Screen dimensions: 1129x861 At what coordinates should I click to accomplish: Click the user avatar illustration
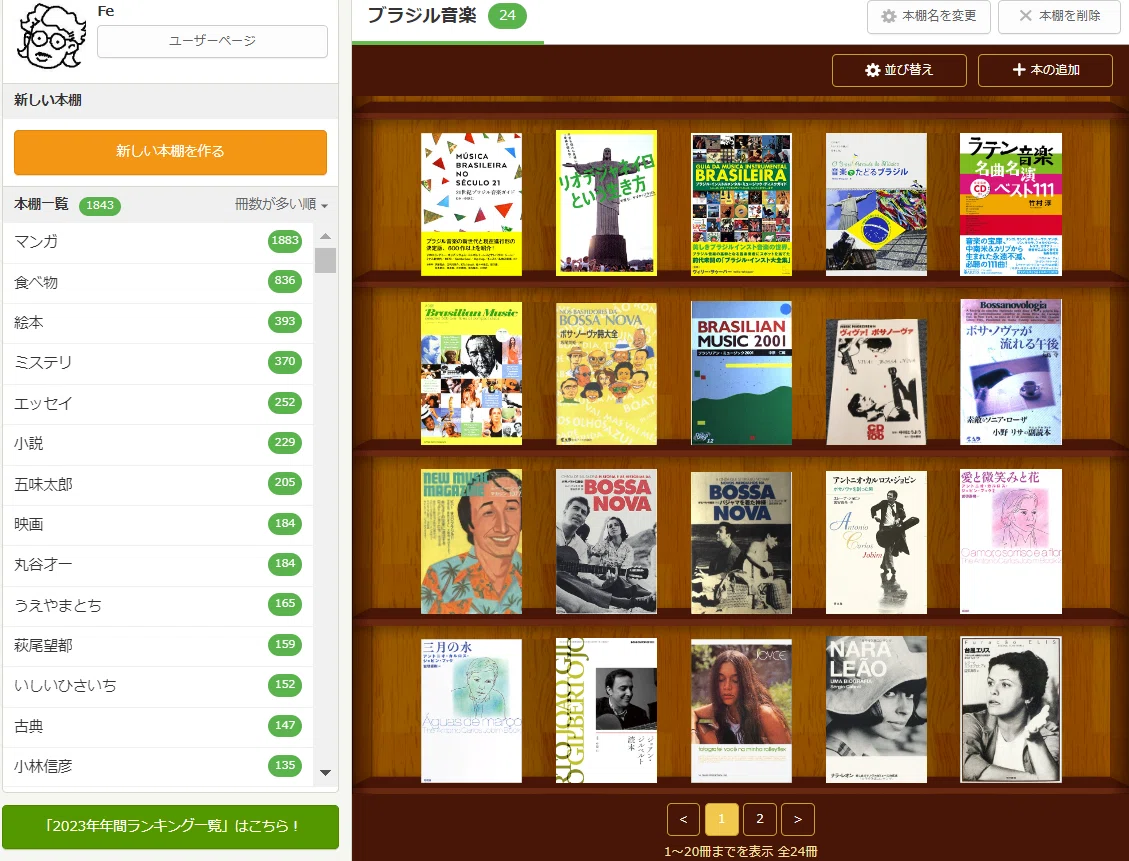pyautogui.click(x=51, y=36)
